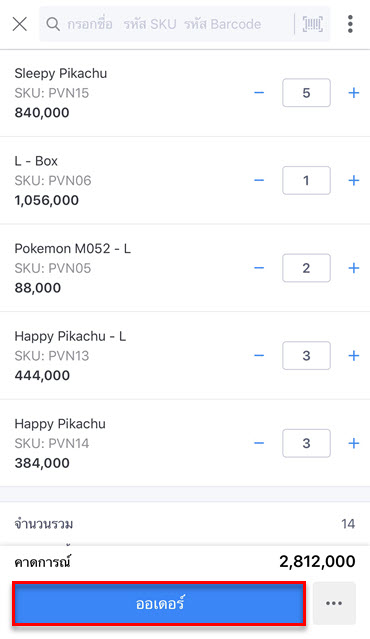370x639 pixels.
Task: Add one more Pokemon M052 - L
Action: click(x=354, y=268)
